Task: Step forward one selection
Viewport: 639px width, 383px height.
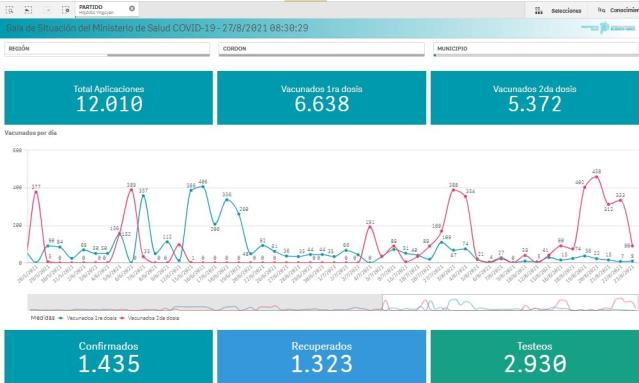Action: [48, 10]
